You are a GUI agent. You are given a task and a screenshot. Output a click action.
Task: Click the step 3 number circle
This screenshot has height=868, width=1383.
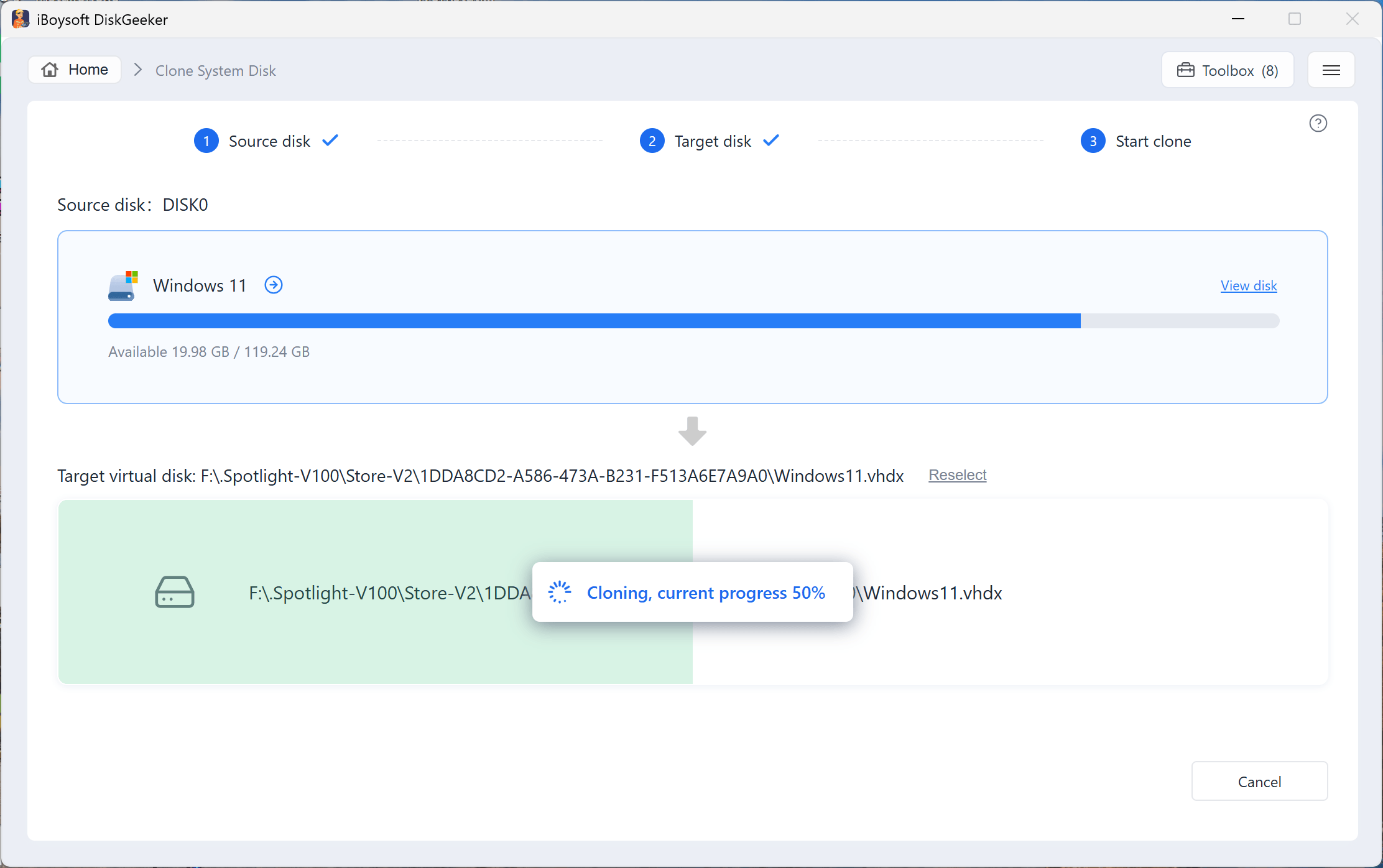1093,141
